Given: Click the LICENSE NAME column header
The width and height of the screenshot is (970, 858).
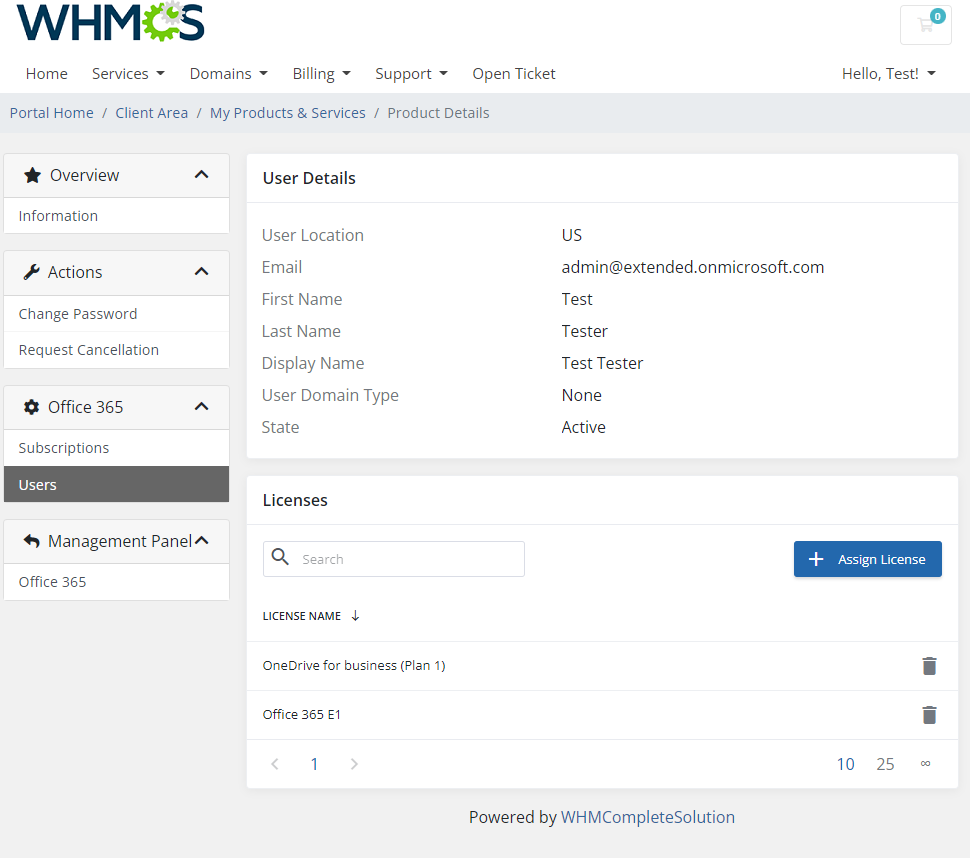Looking at the screenshot, I should tap(302, 616).
